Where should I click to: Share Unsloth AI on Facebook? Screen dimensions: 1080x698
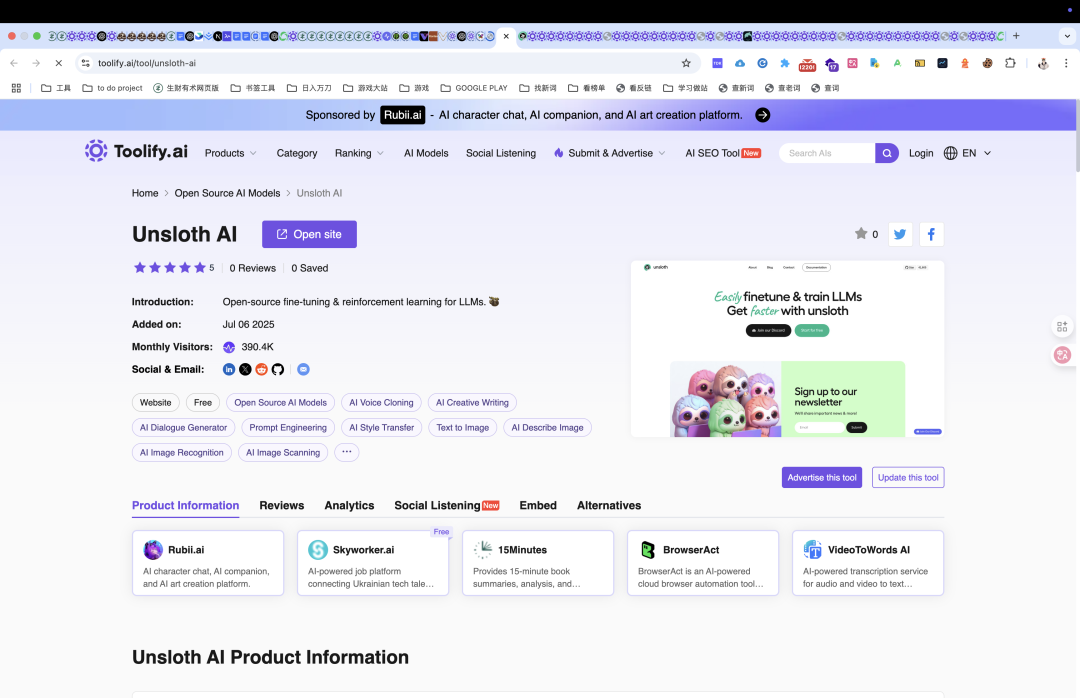[931, 234]
